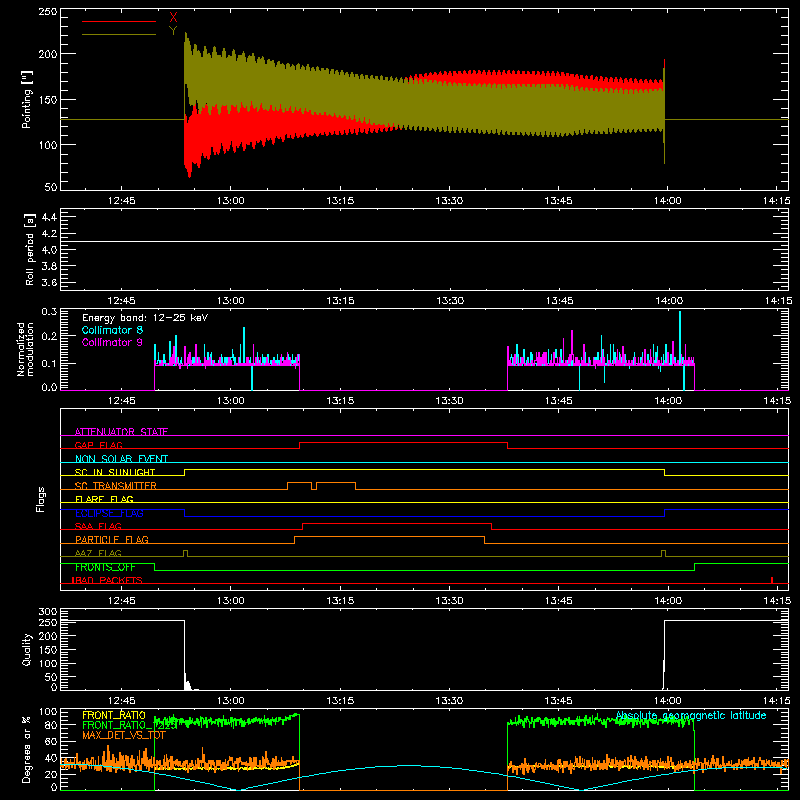Click the olive Y legend line

tap(119, 35)
